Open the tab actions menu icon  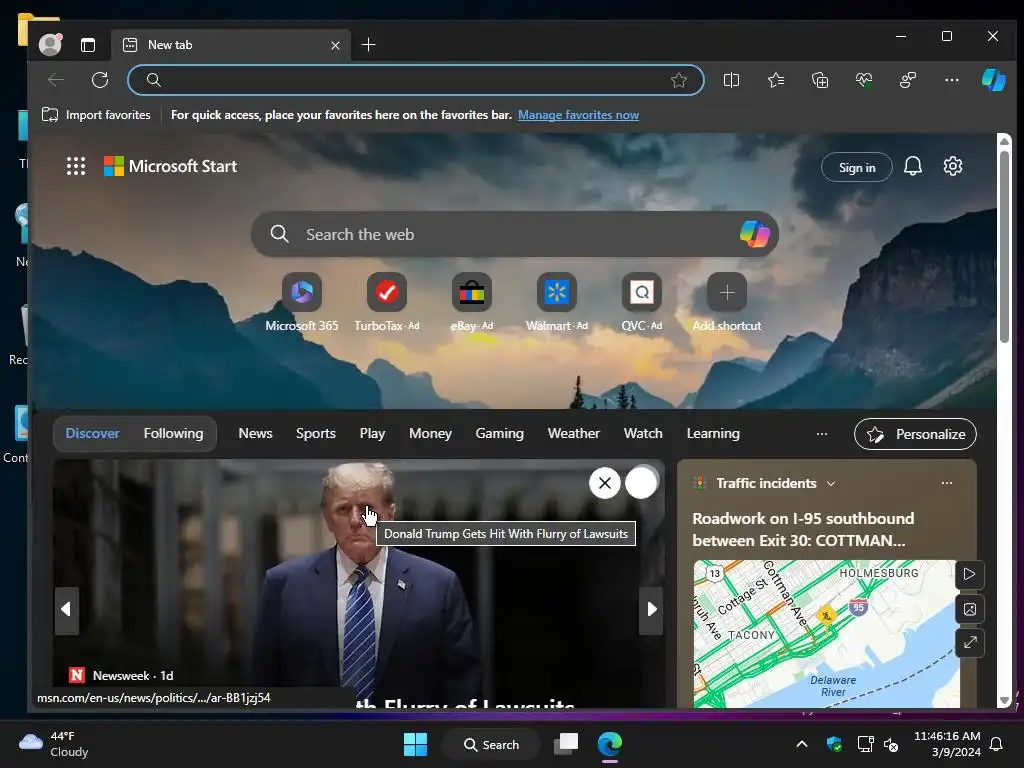pos(88,44)
